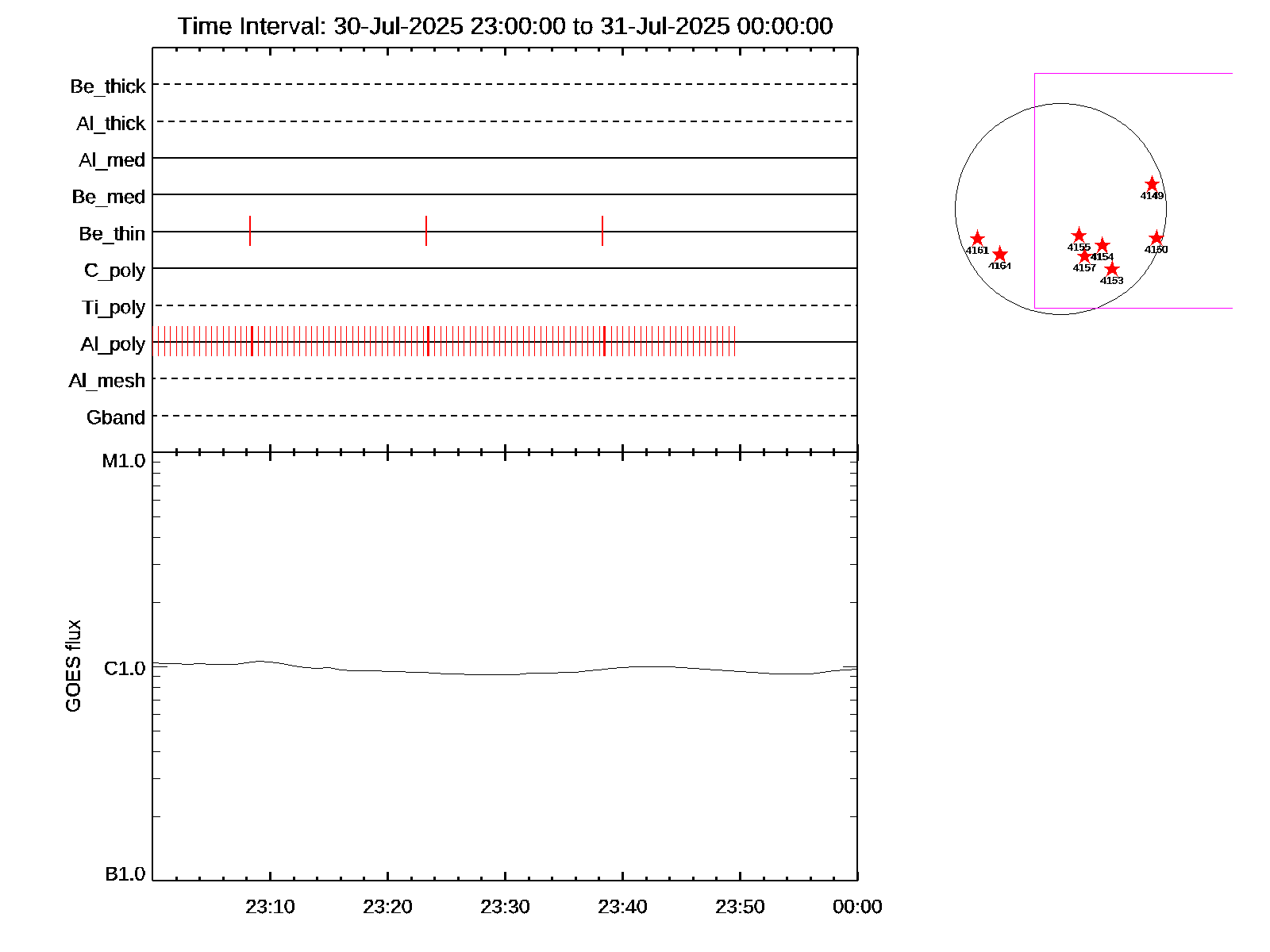Click the Ti_poly filter label
This screenshot has height=952, width=1270.
pos(114,307)
